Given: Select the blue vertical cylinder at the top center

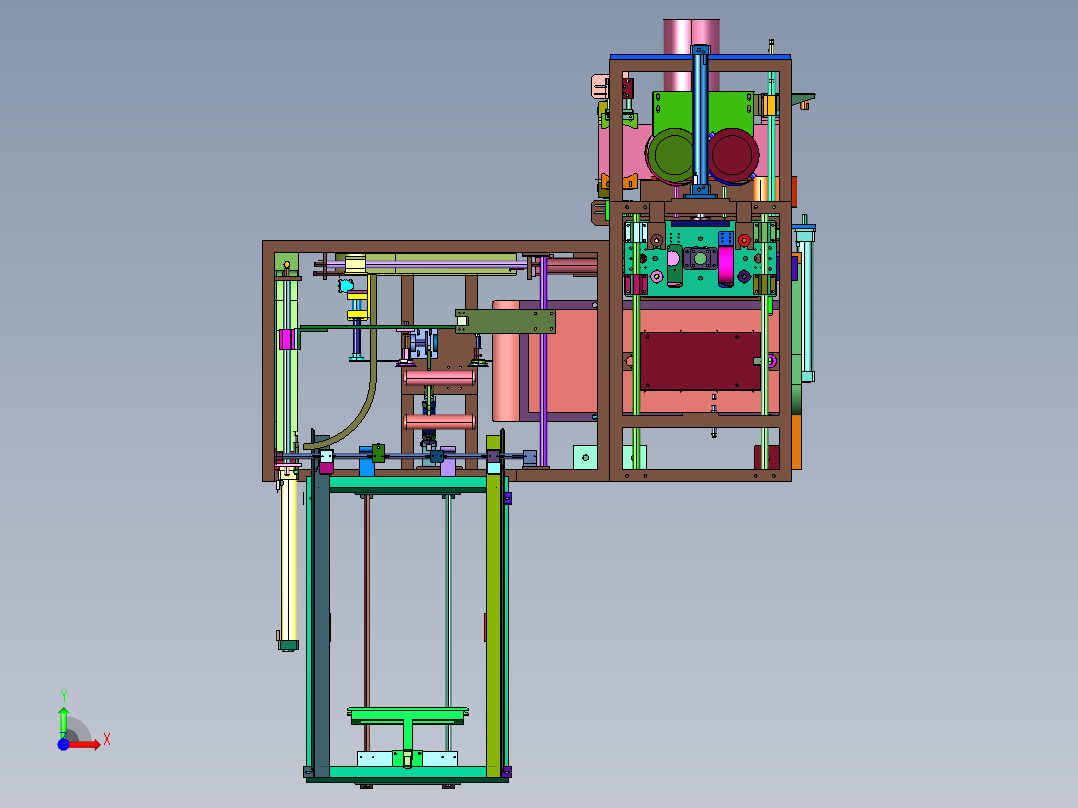Looking at the screenshot, I should click(x=700, y=120).
